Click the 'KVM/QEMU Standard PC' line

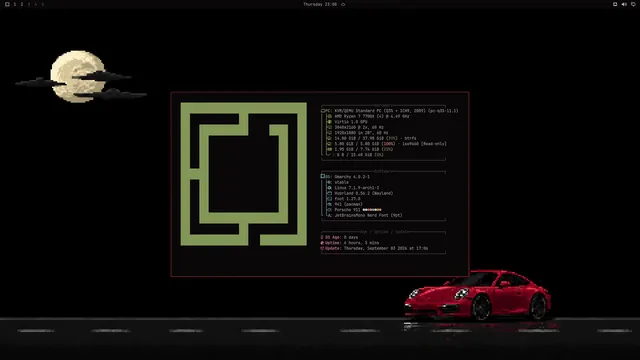click(x=396, y=111)
